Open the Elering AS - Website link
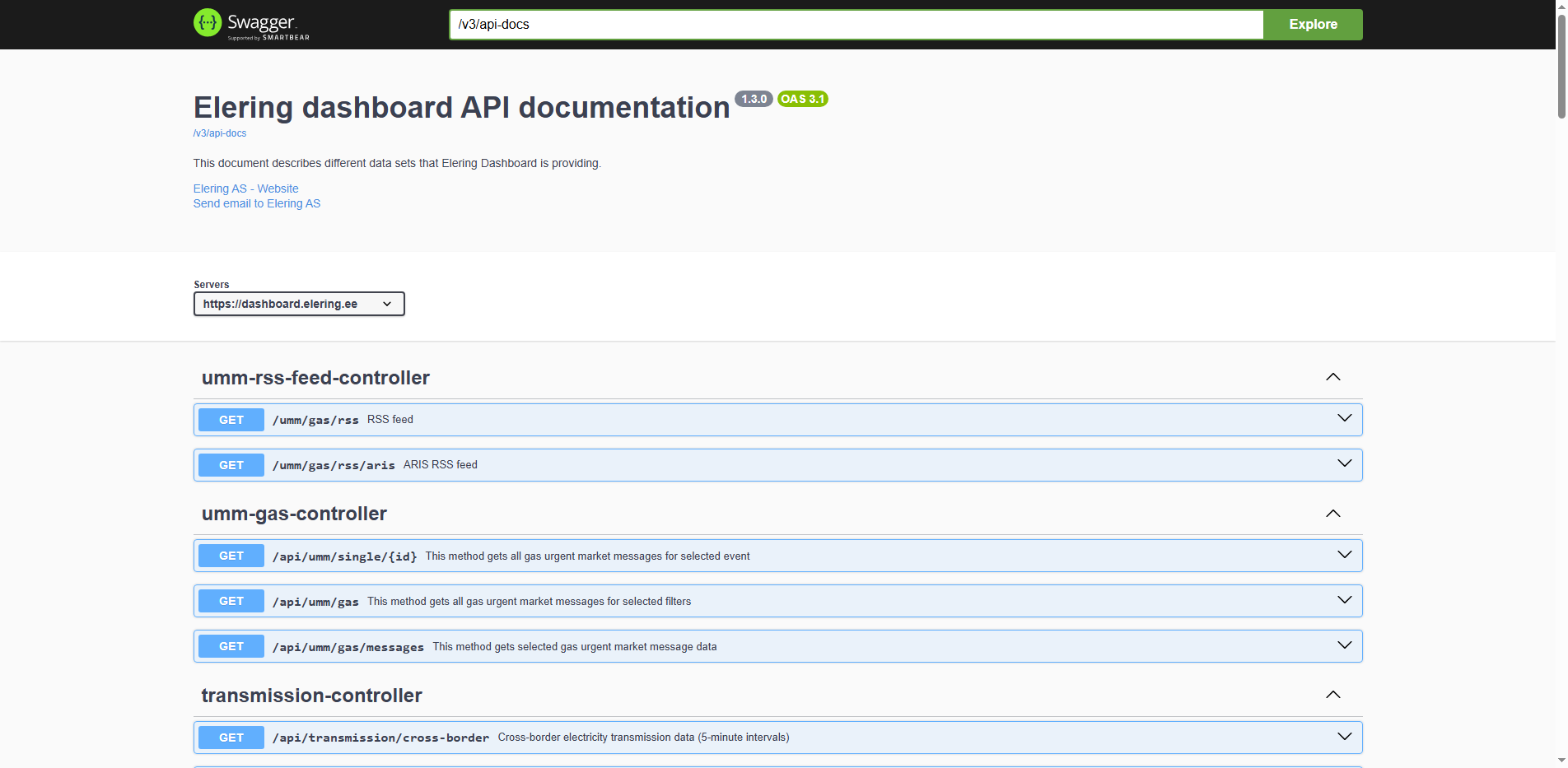Screen dimensions: 1568x768 (x=245, y=189)
